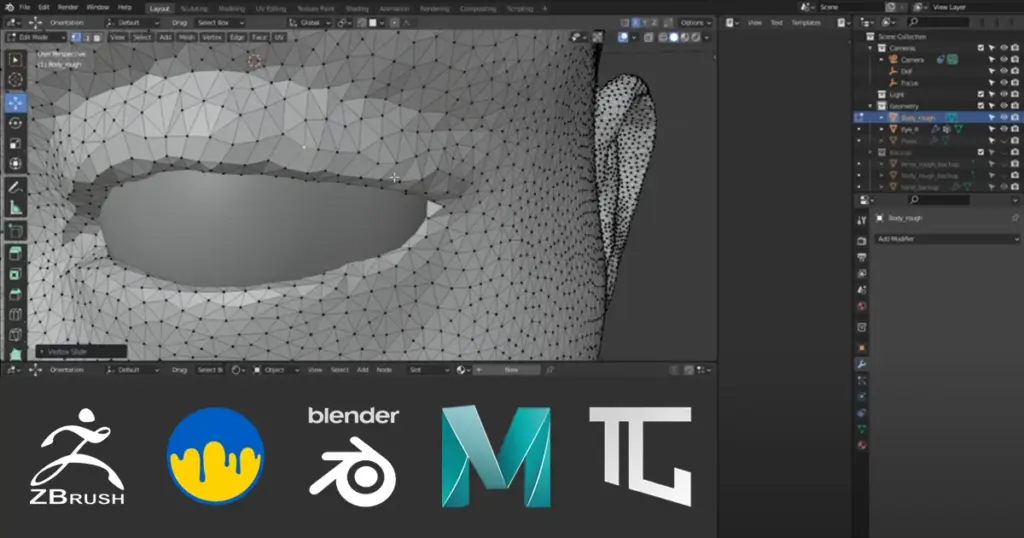The width and height of the screenshot is (1024, 538).
Task: Hide the Camera object via eye icon
Action: 1004,59
